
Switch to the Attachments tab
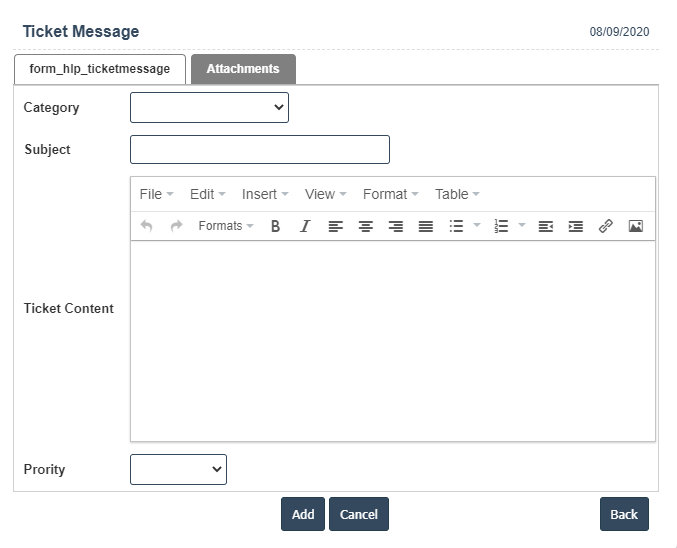click(243, 69)
